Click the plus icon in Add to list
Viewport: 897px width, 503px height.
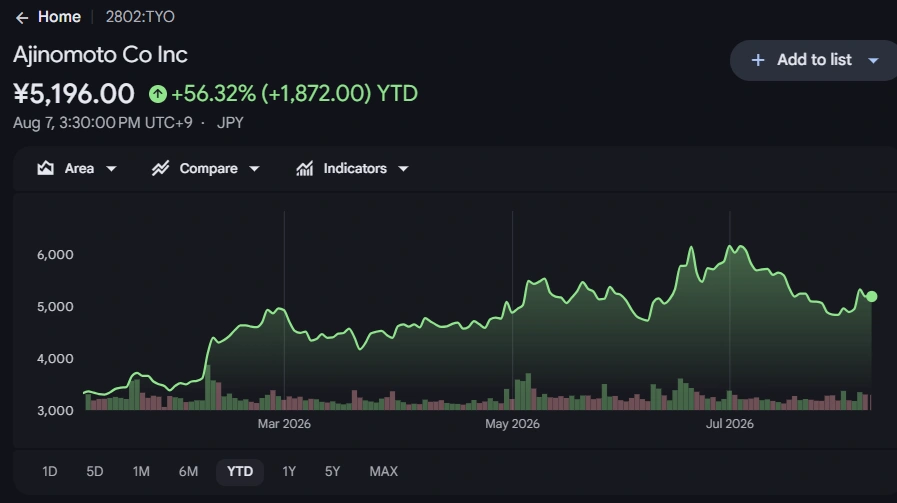click(757, 60)
